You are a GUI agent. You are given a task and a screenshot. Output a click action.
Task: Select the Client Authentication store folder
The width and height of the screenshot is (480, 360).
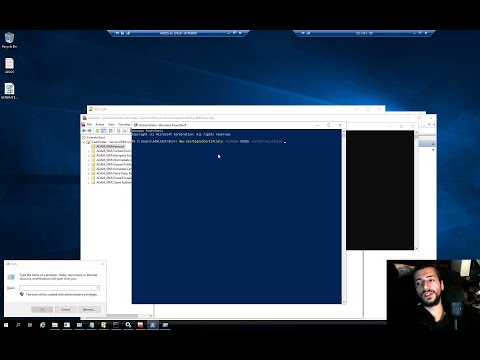pos(111,182)
